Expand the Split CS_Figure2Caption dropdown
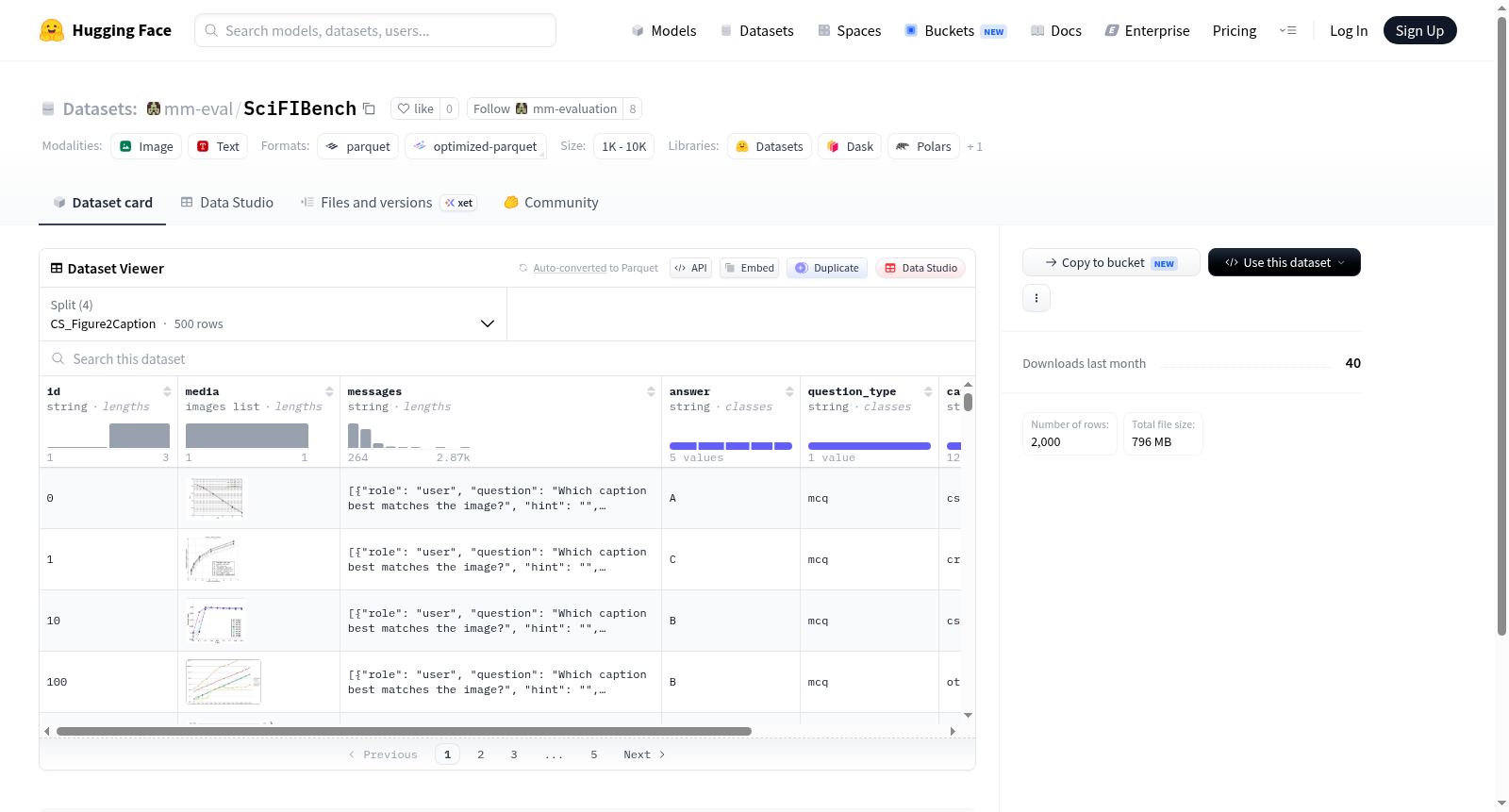Image resolution: width=1509 pixels, height=812 pixels. (274, 314)
